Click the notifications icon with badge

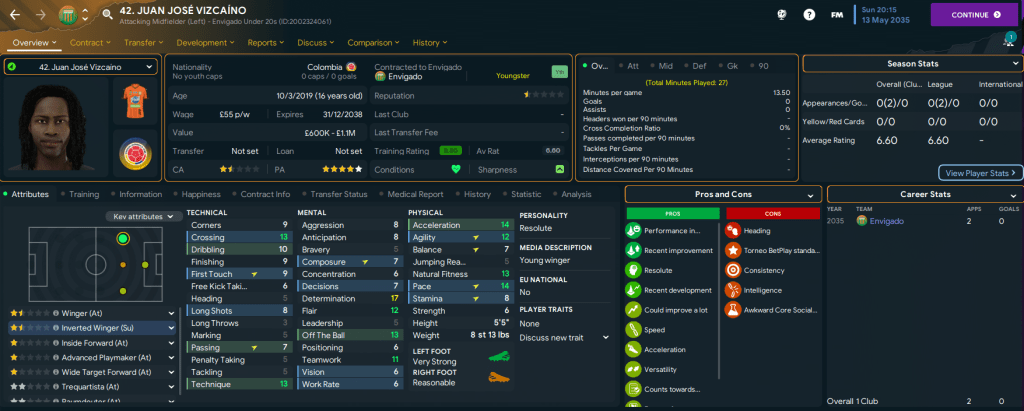coord(1008,40)
